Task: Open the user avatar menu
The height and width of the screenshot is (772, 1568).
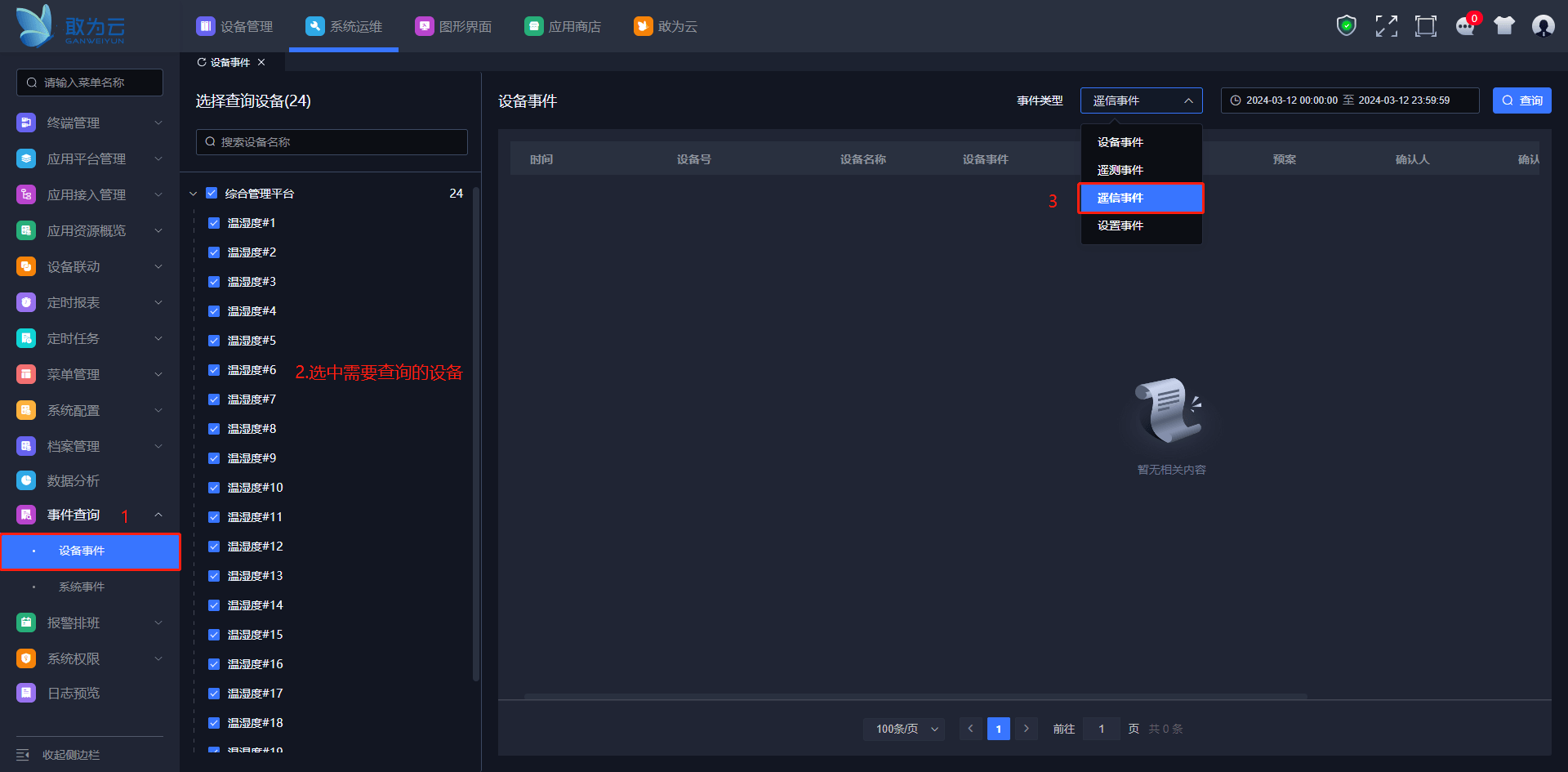Action: [x=1543, y=26]
